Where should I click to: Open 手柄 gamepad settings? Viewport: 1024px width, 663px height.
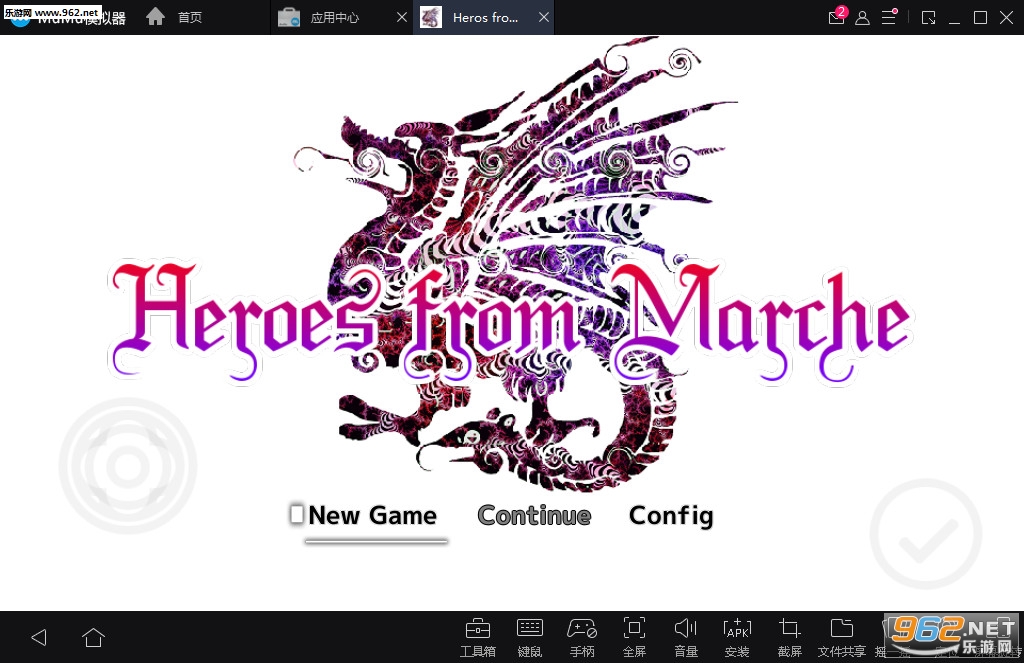(x=582, y=638)
